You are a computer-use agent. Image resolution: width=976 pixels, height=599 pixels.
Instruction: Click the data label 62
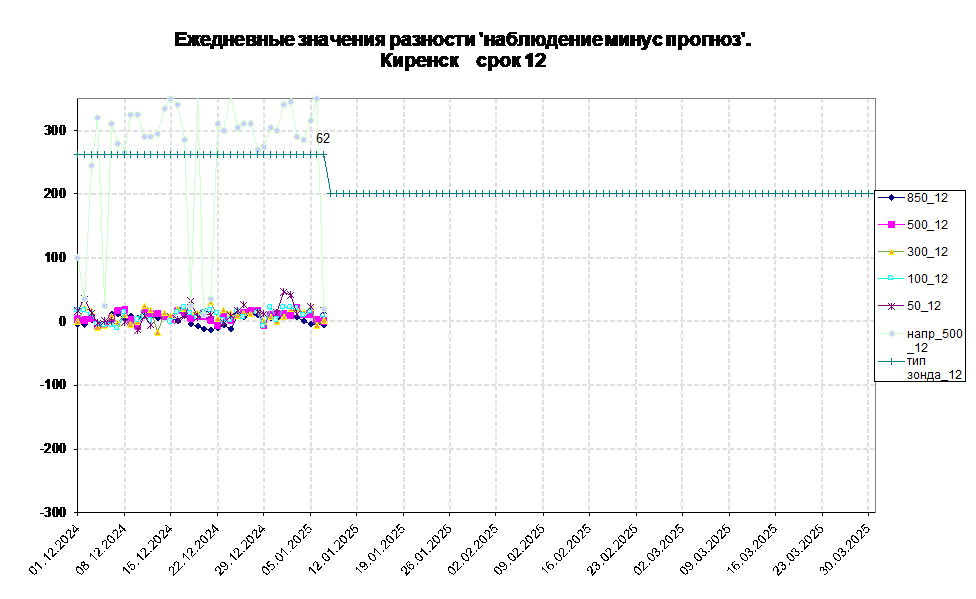(322, 139)
